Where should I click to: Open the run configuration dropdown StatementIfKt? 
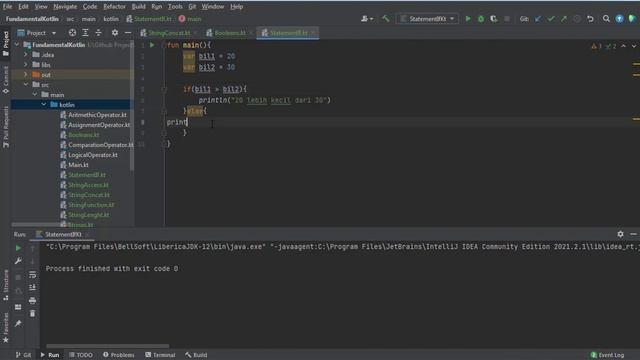tap(427, 19)
